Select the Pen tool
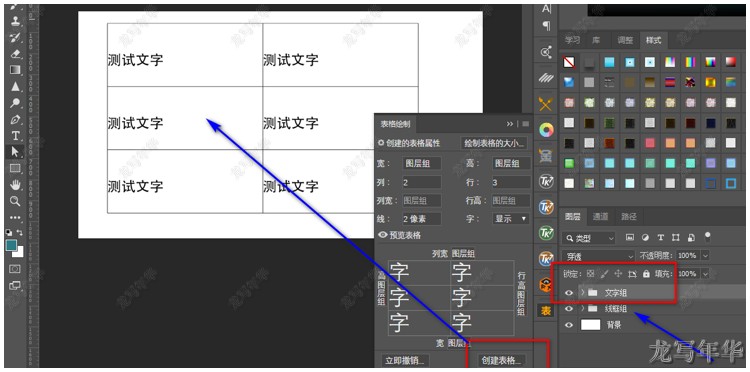 tap(15, 120)
